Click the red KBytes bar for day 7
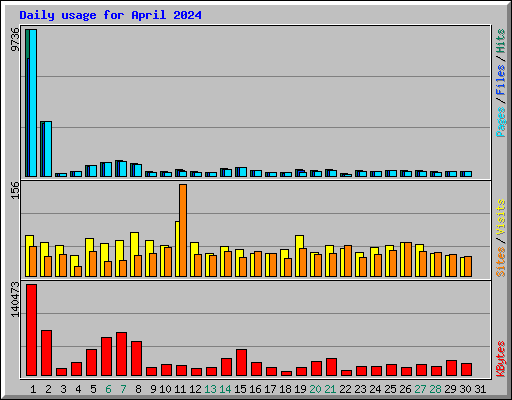 pos(122,354)
